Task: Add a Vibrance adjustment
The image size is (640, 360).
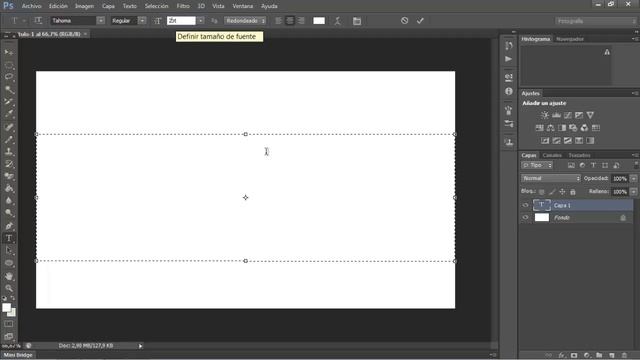Action: (590, 115)
